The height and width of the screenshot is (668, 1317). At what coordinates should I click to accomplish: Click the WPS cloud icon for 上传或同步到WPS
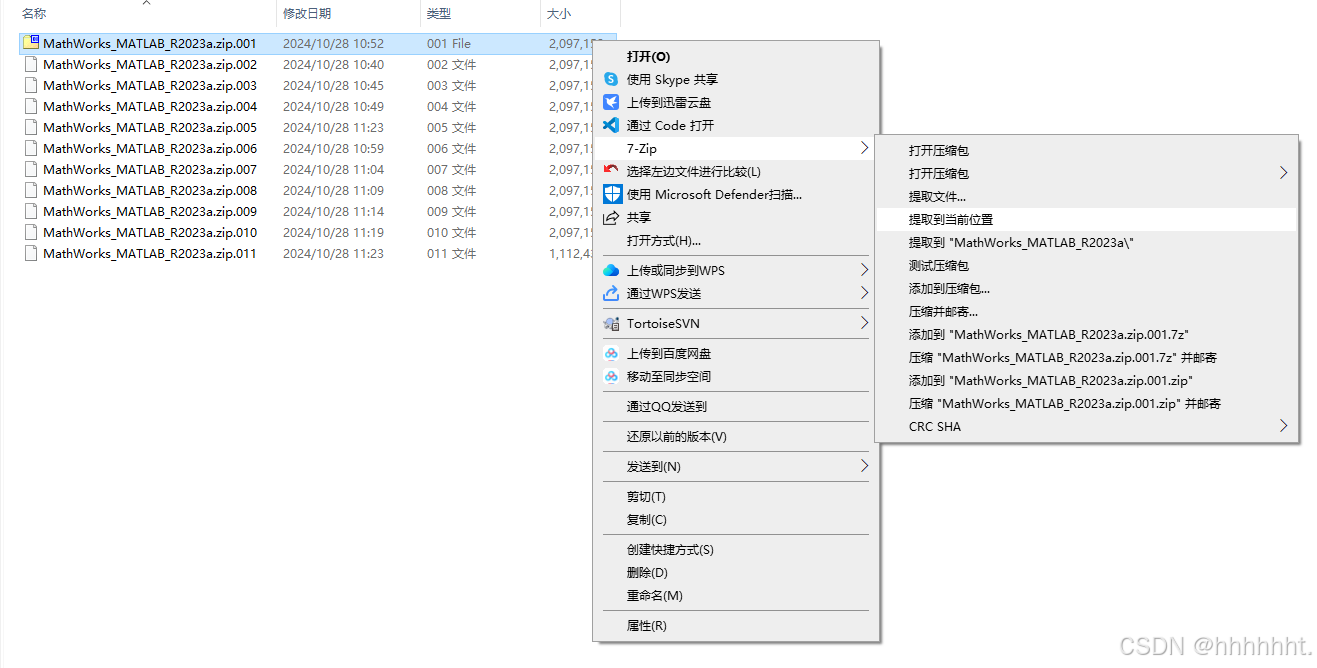611,270
